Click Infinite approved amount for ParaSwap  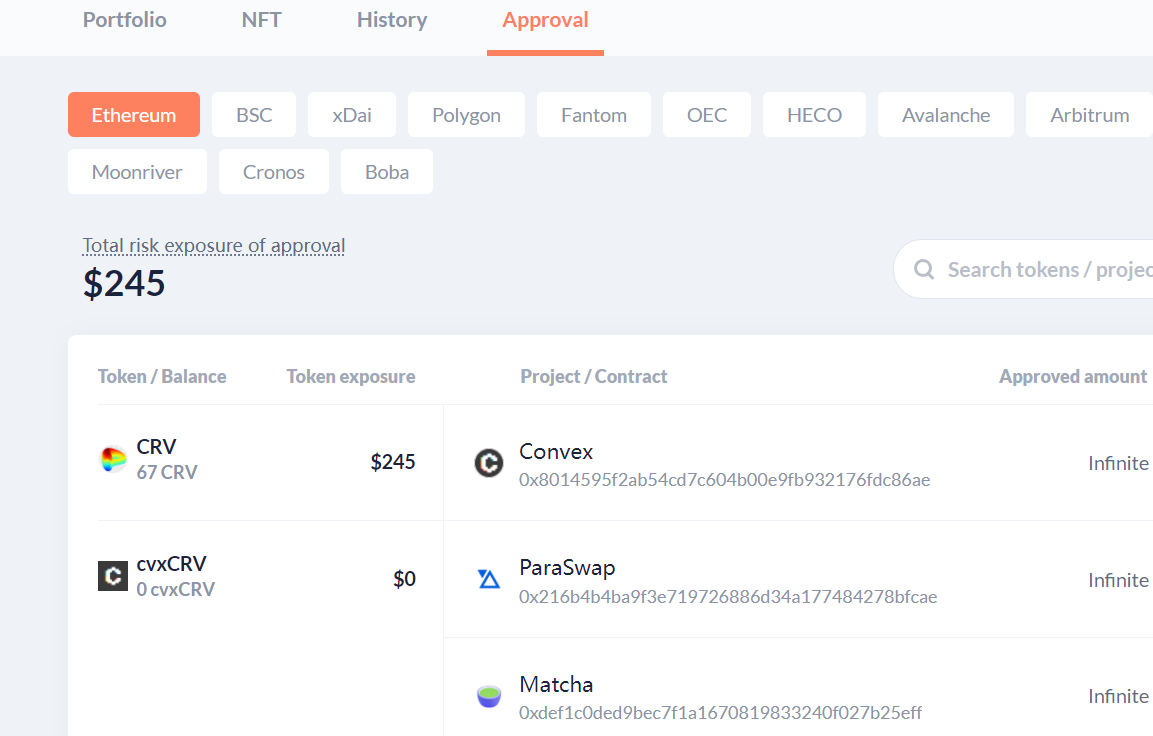click(1118, 580)
